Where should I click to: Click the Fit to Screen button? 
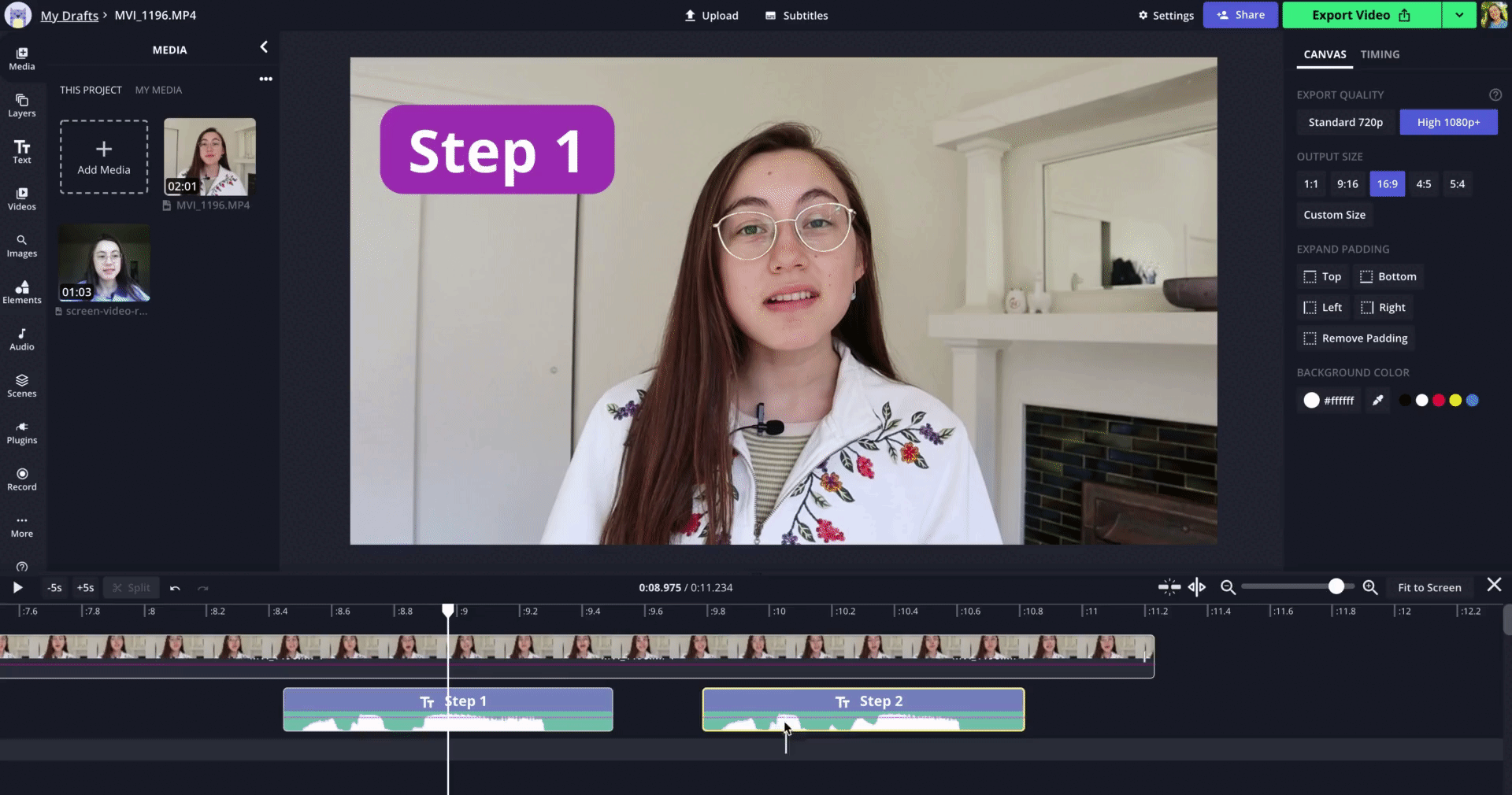pyautogui.click(x=1429, y=587)
